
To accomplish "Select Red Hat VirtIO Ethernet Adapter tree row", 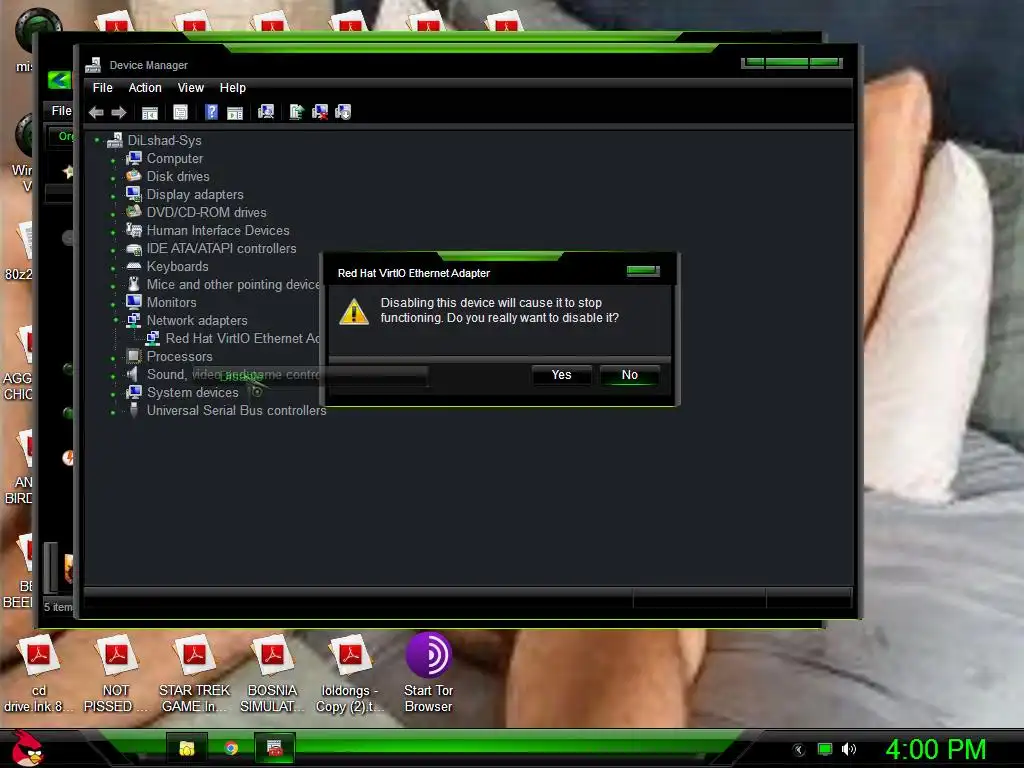I will pyautogui.click(x=243, y=338).
